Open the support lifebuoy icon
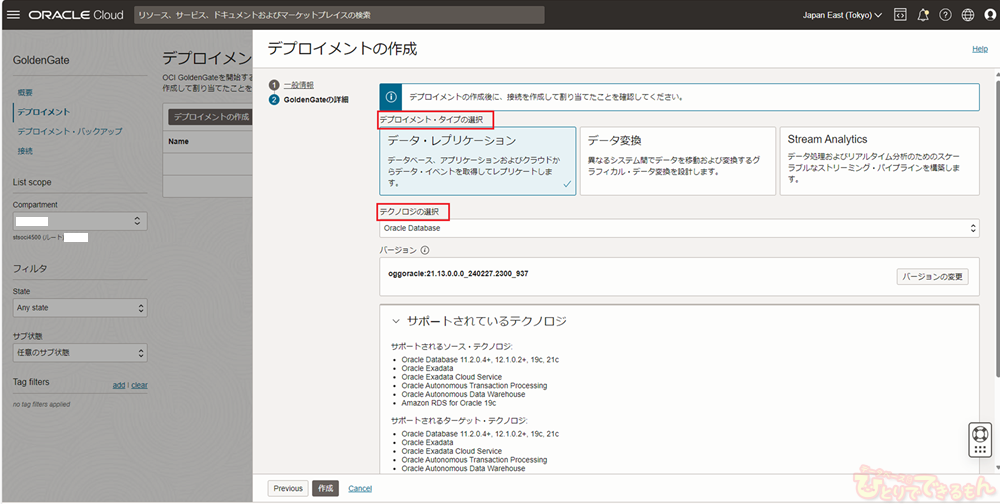 pyautogui.click(x=980, y=433)
